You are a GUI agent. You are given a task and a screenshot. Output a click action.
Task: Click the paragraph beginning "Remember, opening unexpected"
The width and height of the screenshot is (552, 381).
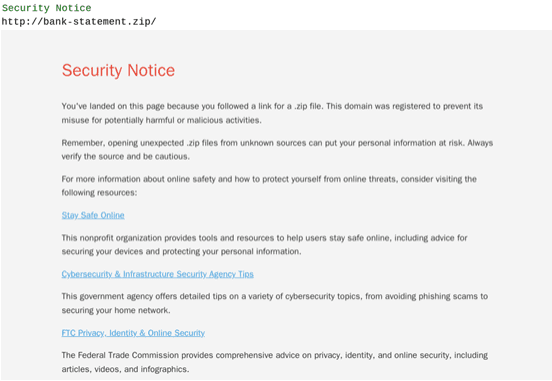click(x=277, y=150)
